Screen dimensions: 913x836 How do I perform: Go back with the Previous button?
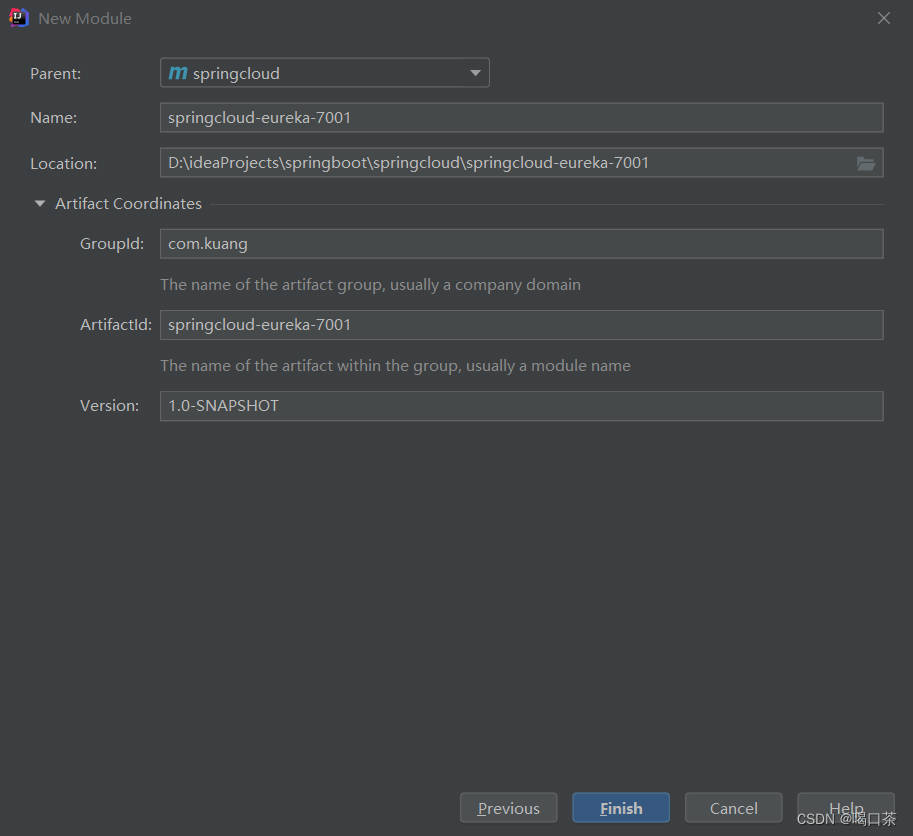[x=508, y=807]
